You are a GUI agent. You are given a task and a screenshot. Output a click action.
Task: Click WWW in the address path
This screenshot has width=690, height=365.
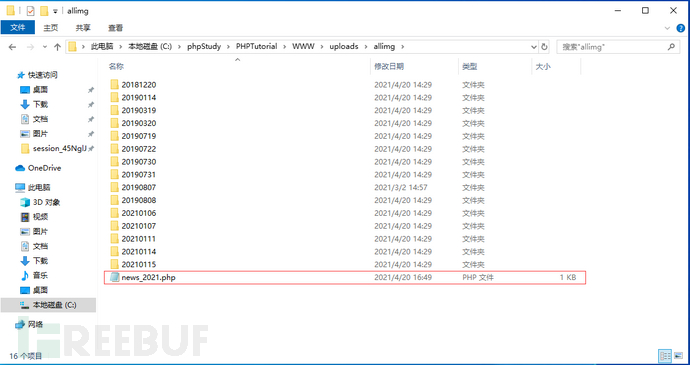(x=303, y=46)
